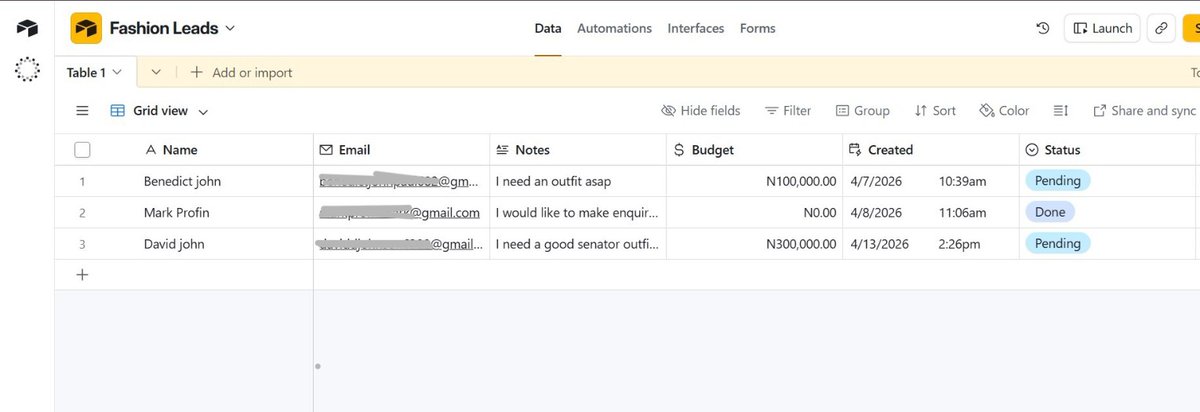Click row number 1

pos(82,182)
